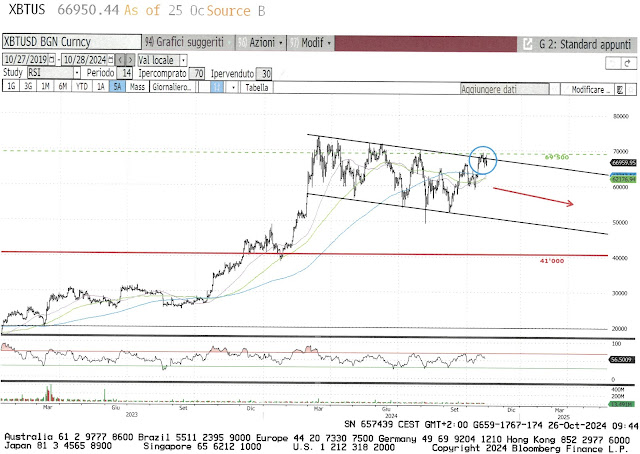Open start date calendar picker icon
The width and height of the screenshot is (640, 454).
click(52, 60)
